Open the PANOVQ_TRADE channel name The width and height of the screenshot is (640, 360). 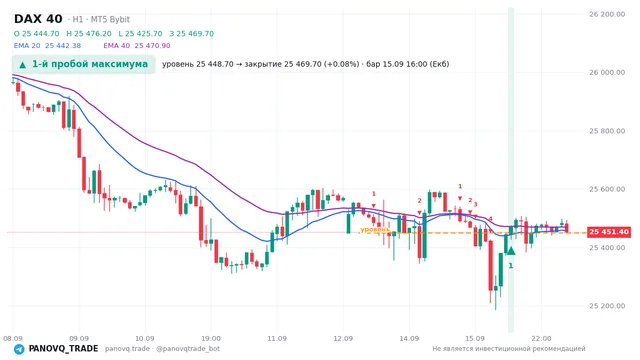click(63, 349)
